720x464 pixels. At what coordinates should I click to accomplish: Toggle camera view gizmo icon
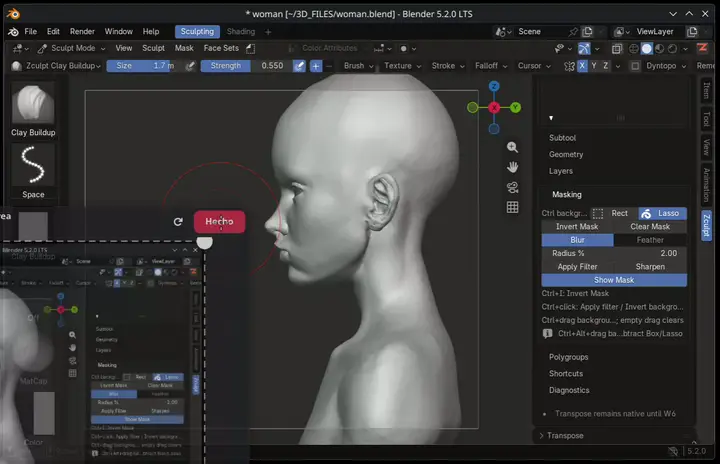(x=512, y=187)
